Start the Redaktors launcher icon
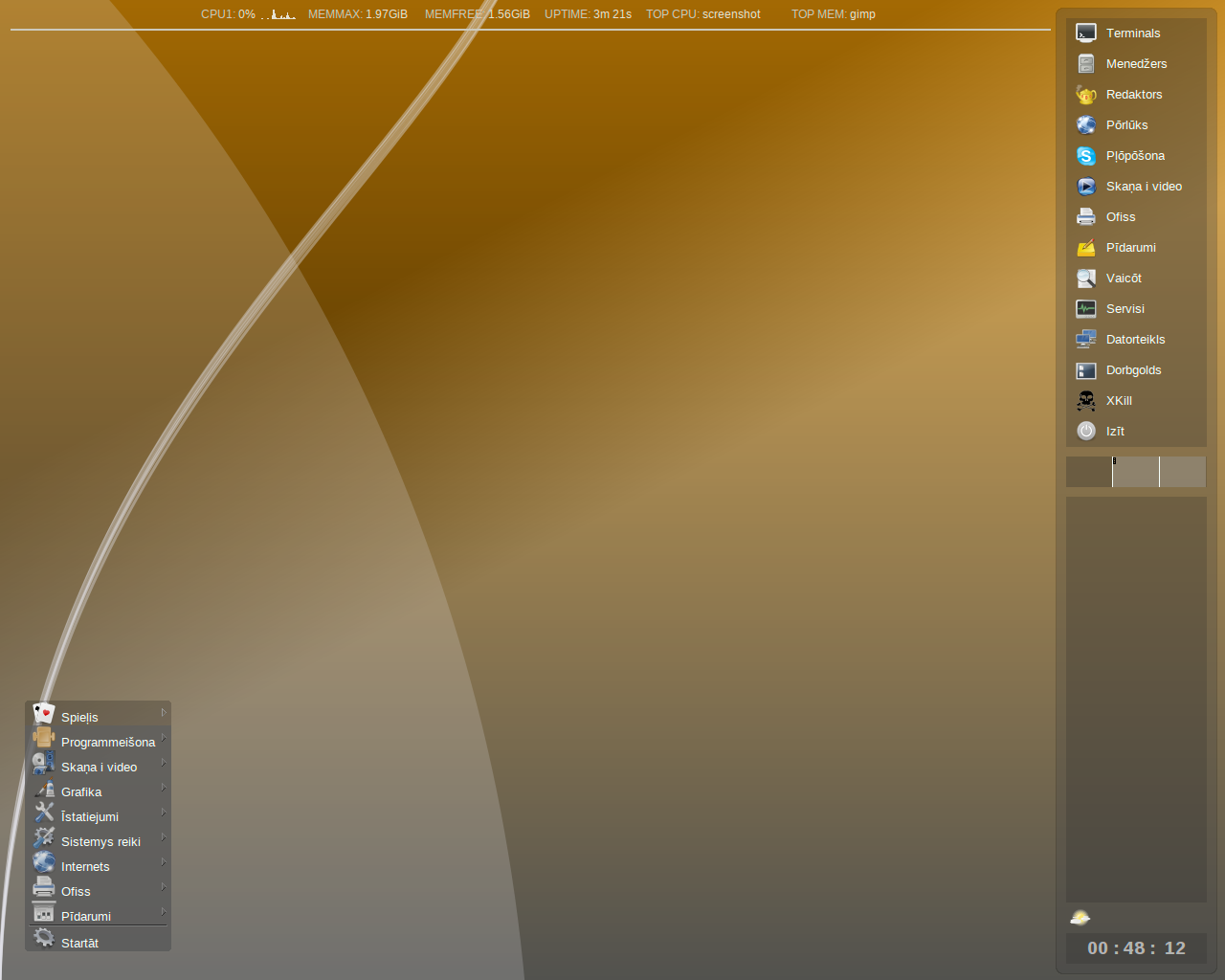 [1086, 95]
